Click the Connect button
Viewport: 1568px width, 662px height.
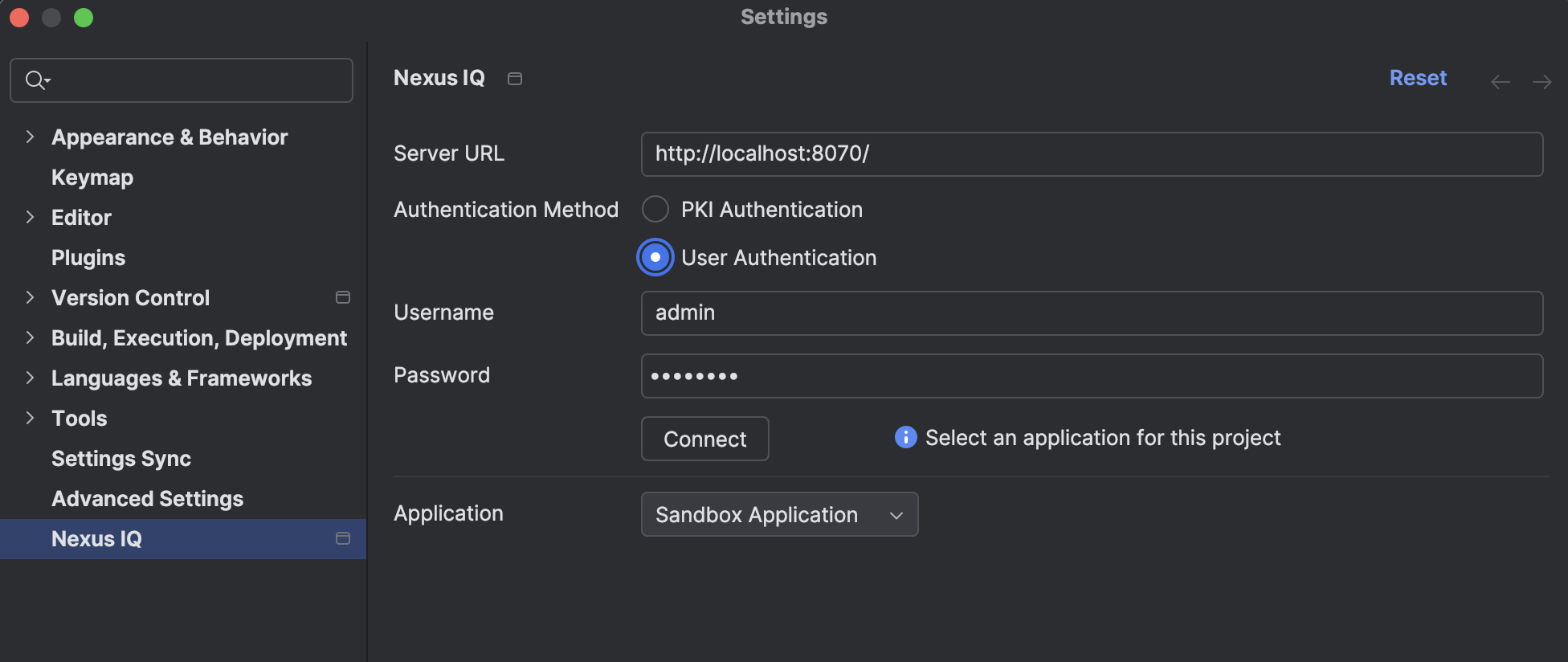click(x=704, y=439)
